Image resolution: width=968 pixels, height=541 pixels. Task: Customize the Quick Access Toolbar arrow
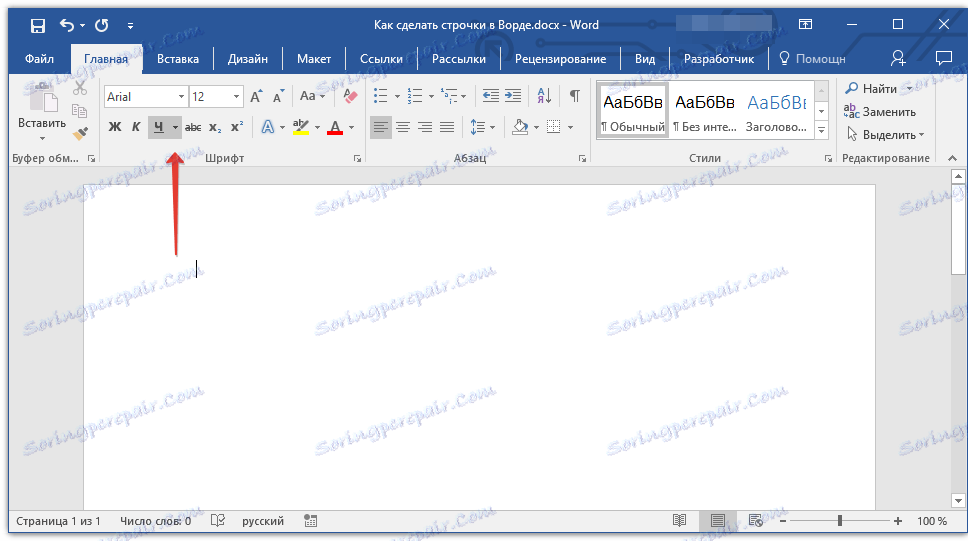(x=130, y=25)
